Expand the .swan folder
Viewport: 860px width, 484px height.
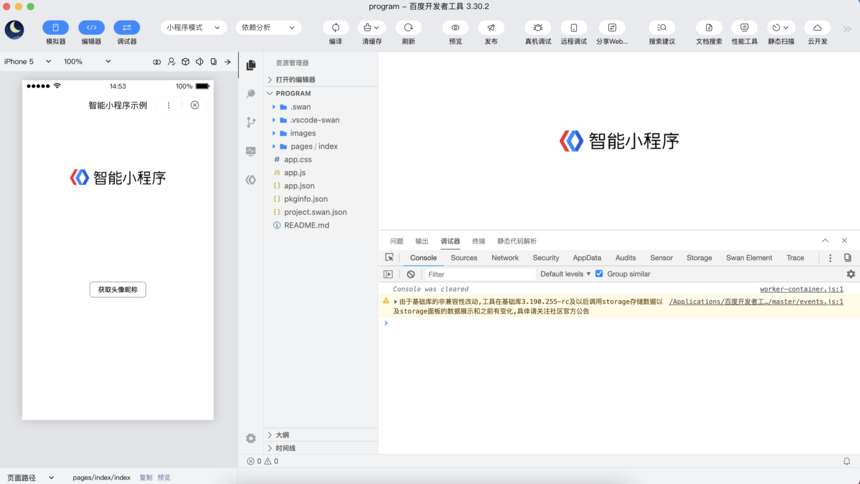tap(321, 106)
